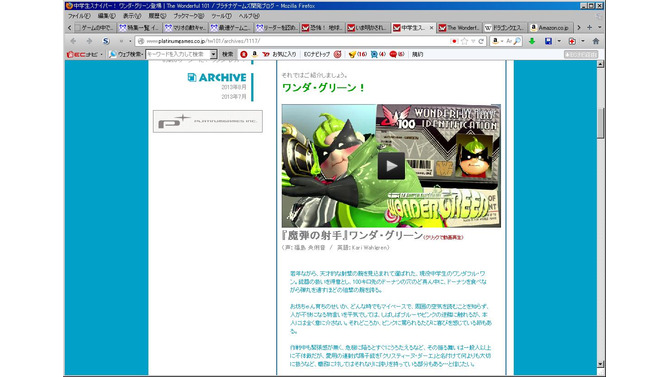
Task: Play the Wonder-Green video
Action: pos(391,165)
